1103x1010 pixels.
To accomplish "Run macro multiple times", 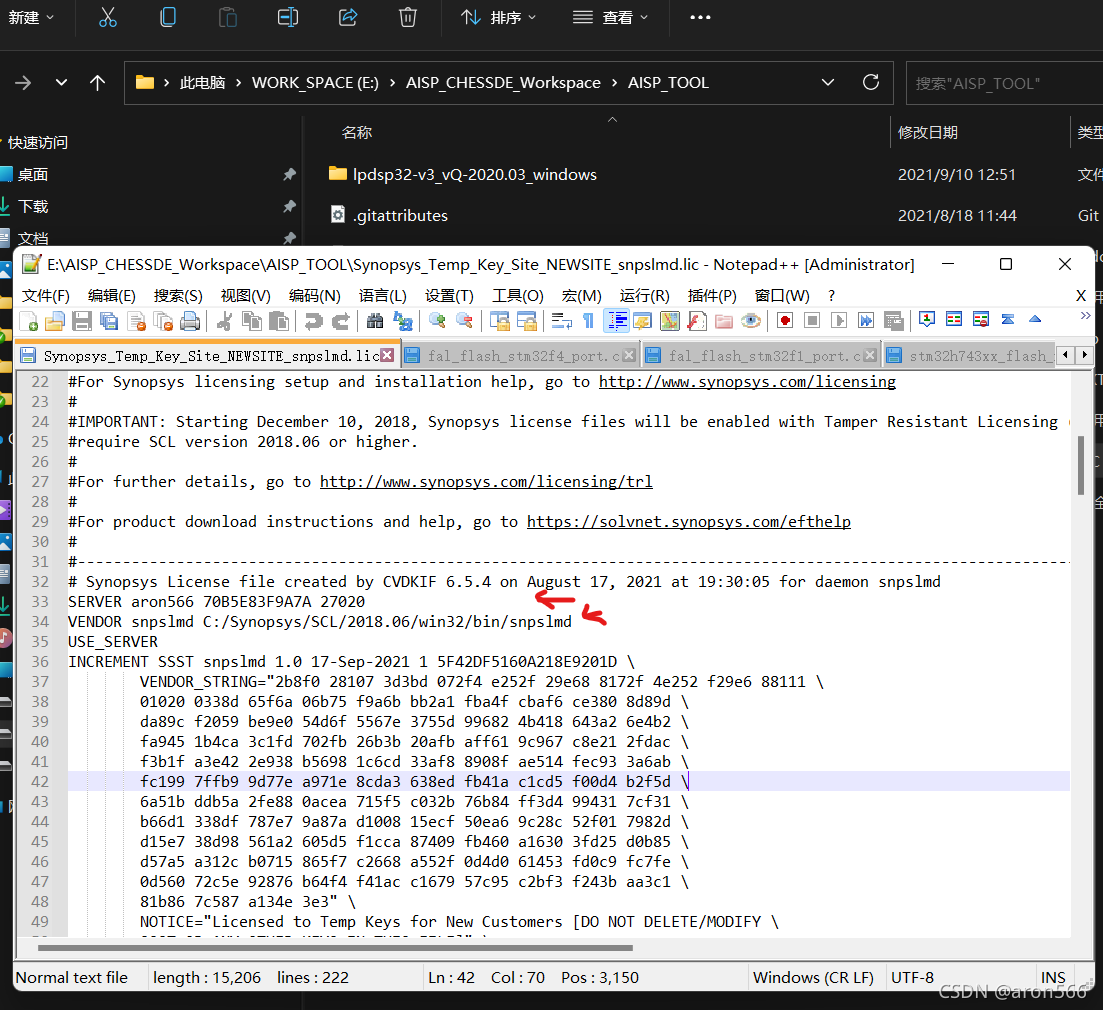I will [x=866, y=321].
